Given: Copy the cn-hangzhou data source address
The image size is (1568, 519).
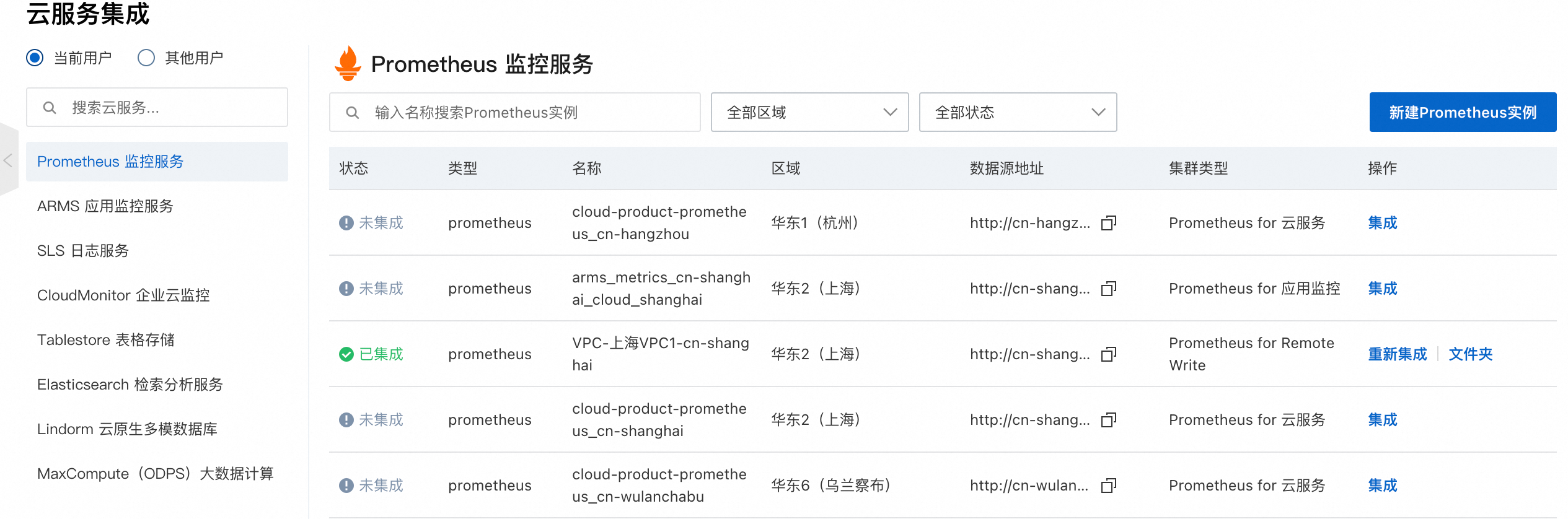Looking at the screenshot, I should pos(1108,223).
